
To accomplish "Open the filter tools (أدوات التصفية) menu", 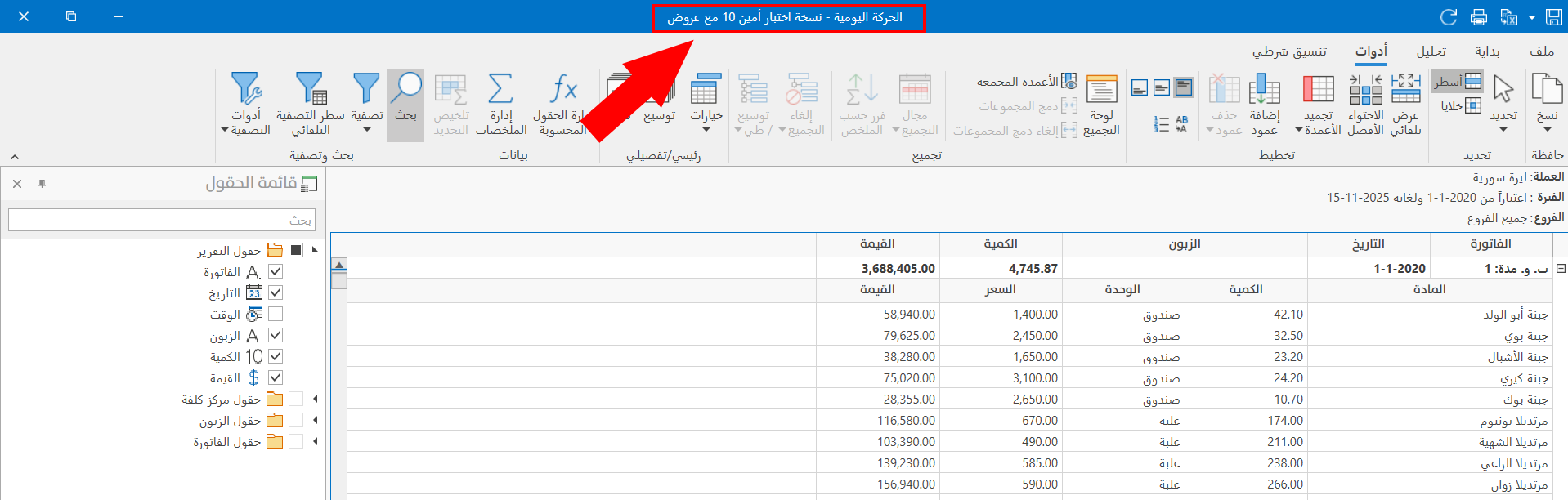I will point(246,105).
